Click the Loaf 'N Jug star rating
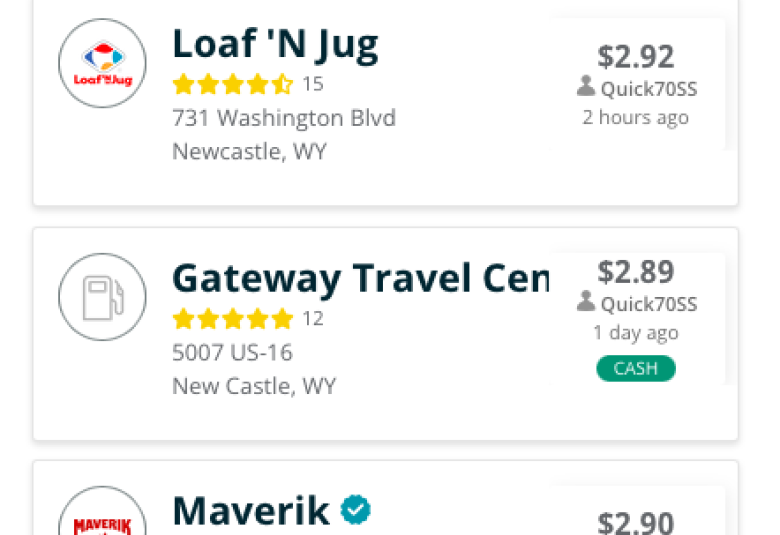The height and width of the screenshot is (535, 780). [x=233, y=84]
